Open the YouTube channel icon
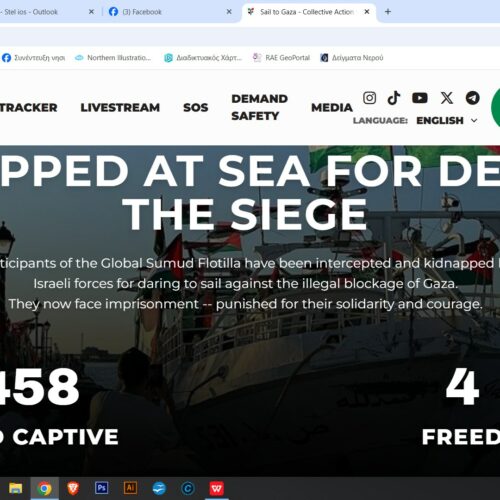 (420, 98)
